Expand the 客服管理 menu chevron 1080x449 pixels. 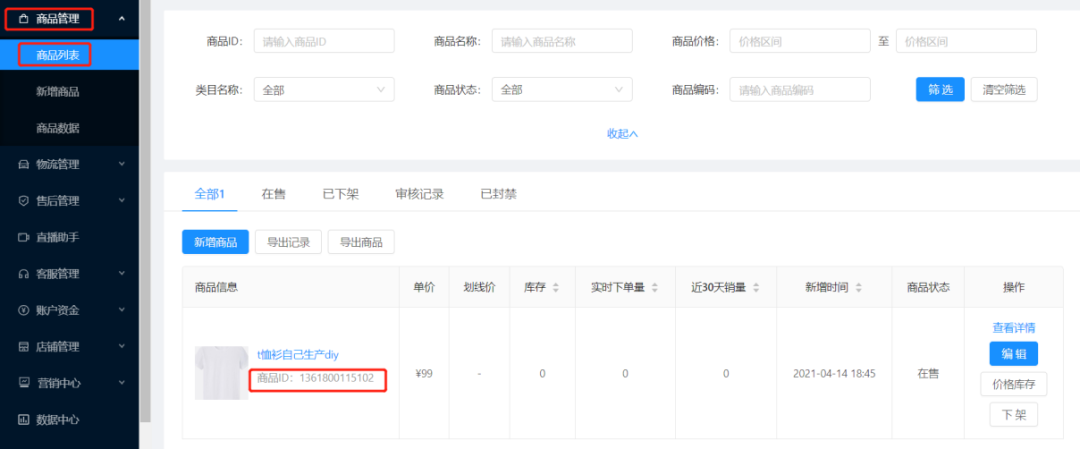click(122, 274)
